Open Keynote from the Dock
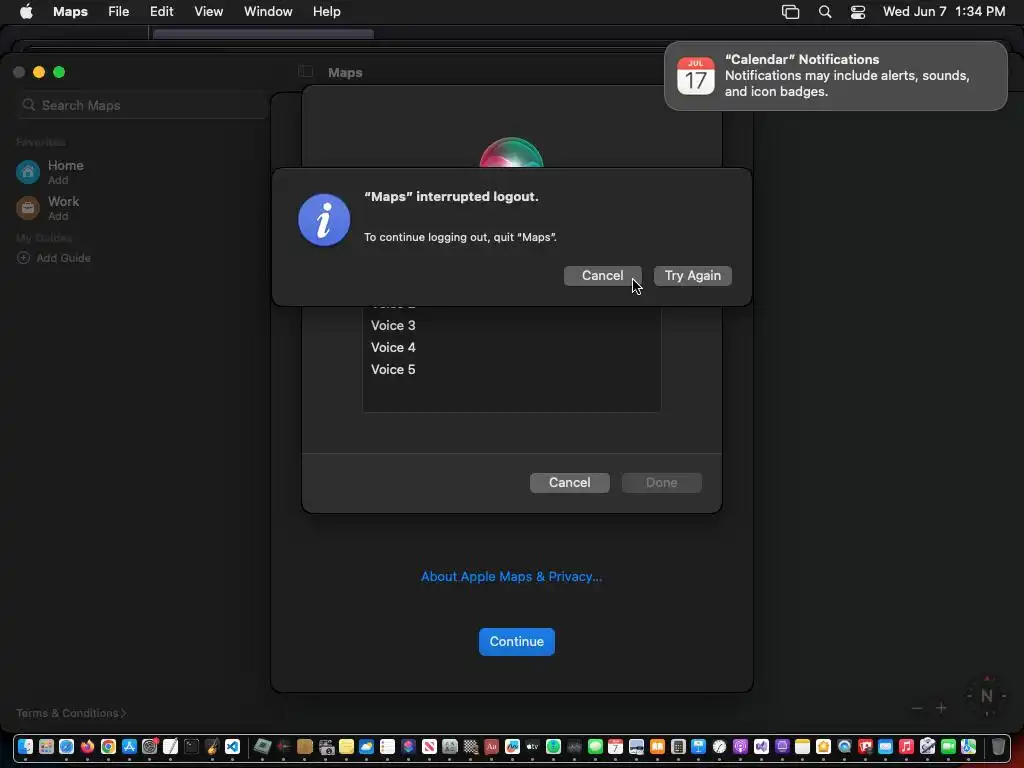Screen dimensions: 1024x768 699,746
